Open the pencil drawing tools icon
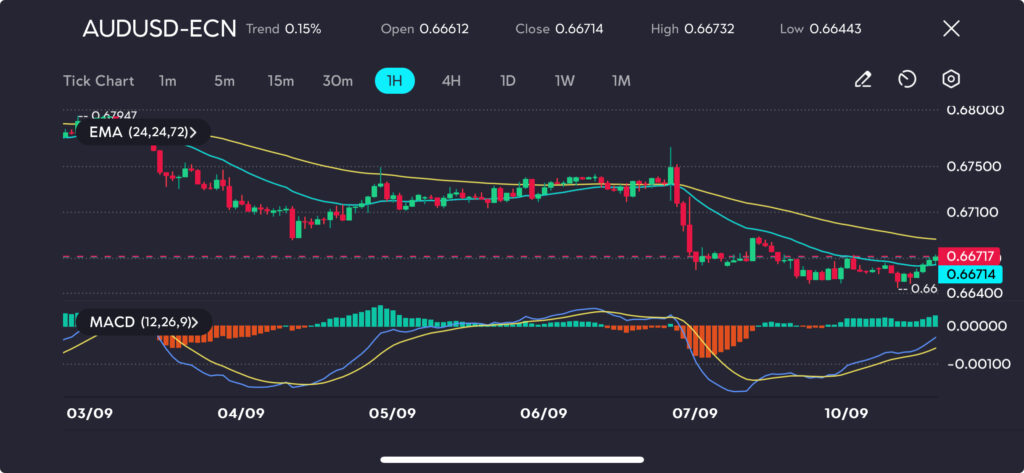The image size is (1024, 473). [863, 80]
